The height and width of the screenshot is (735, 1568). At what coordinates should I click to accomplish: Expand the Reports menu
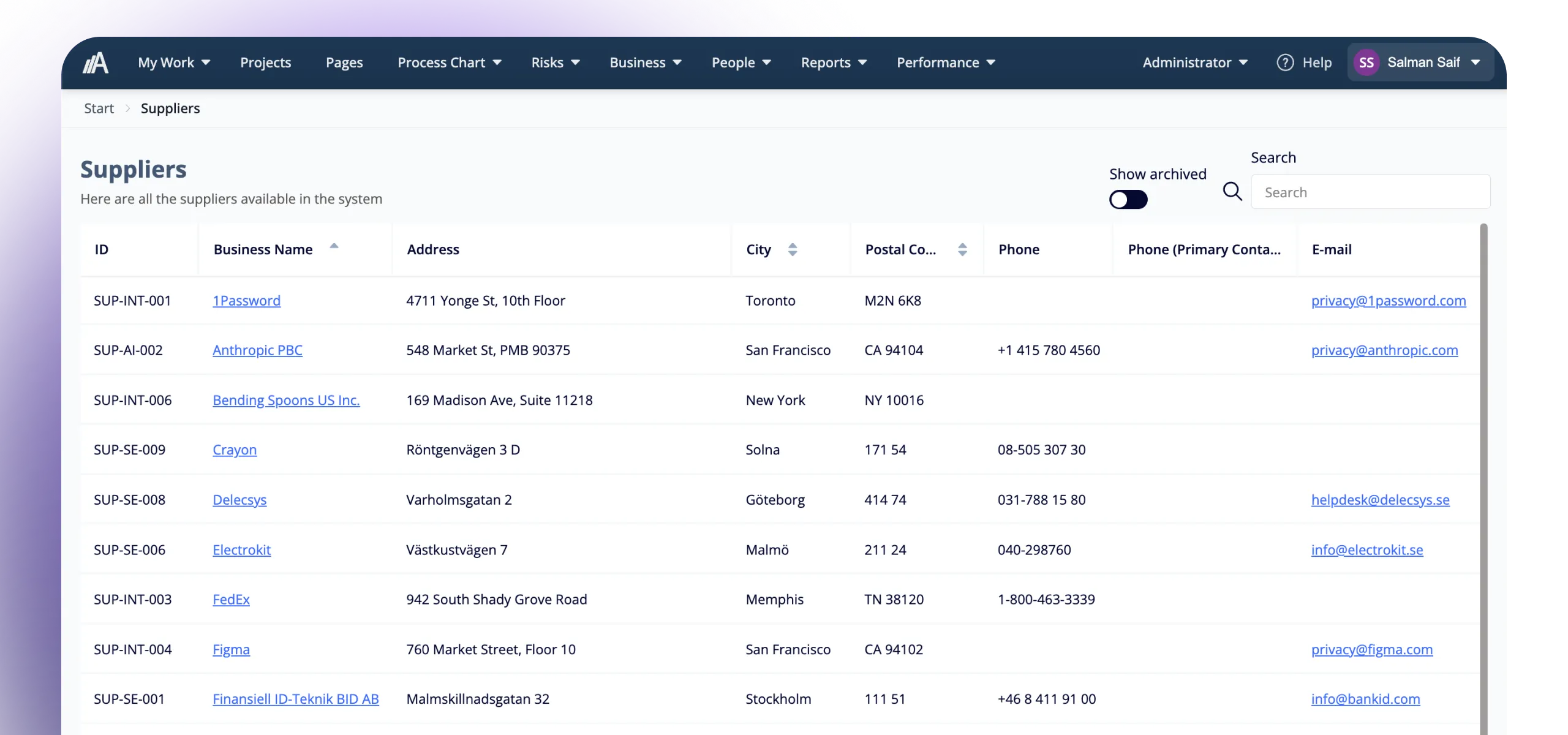pos(834,62)
